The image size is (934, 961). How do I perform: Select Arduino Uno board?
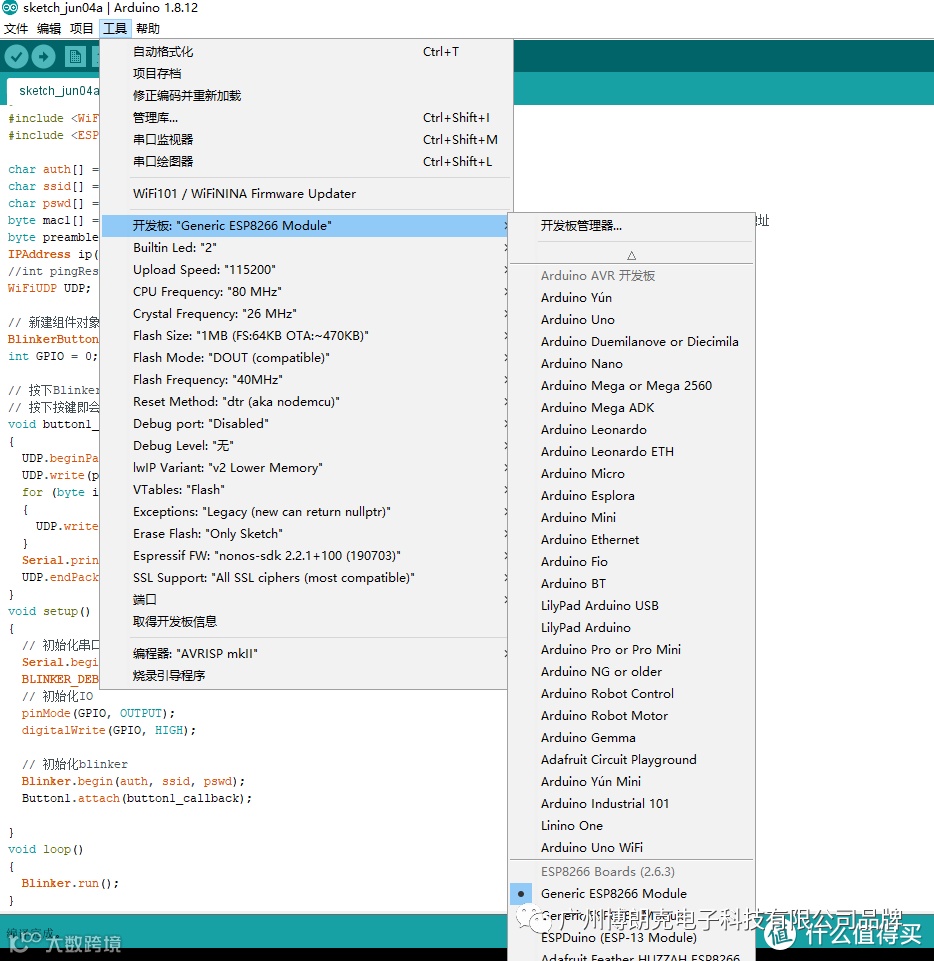(x=631, y=320)
